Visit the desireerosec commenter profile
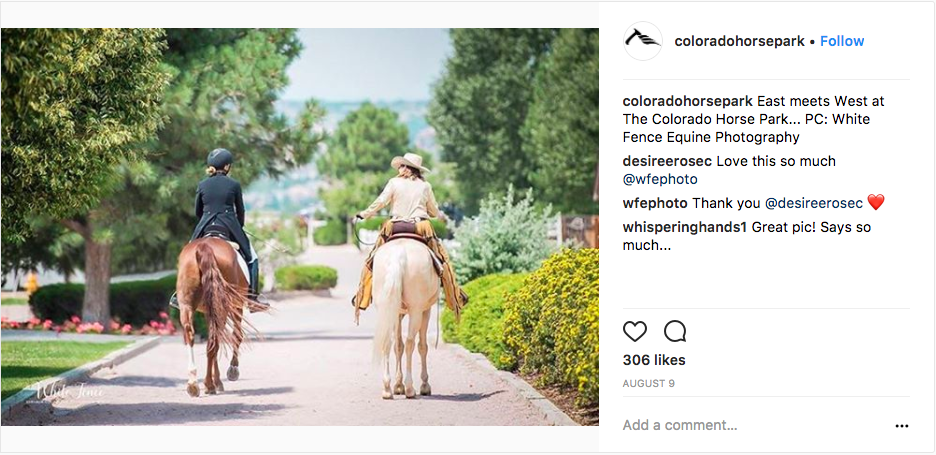Screen dimensions: 936x455 coord(667,161)
